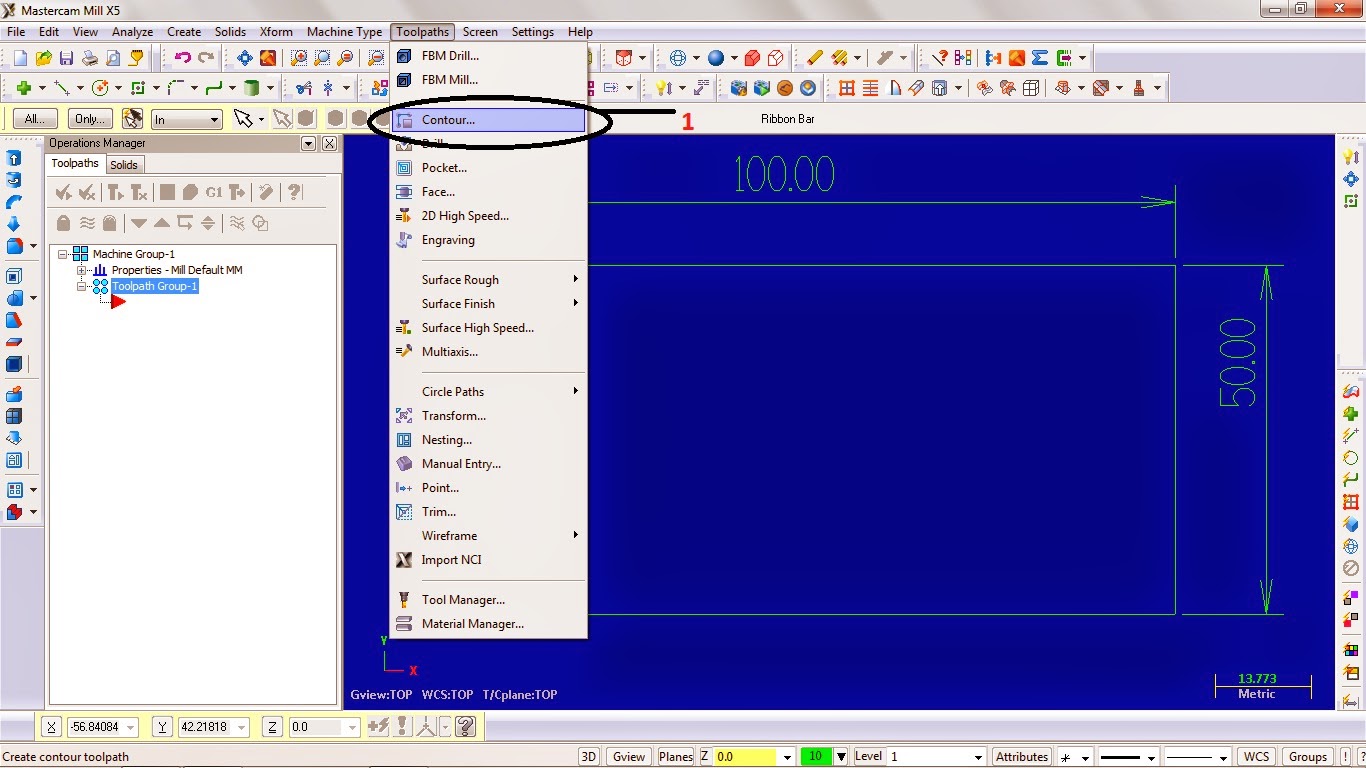Collapse the Toolpath Group-1 tree node
Screen dimensions: 1366x768
click(x=82, y=286)
